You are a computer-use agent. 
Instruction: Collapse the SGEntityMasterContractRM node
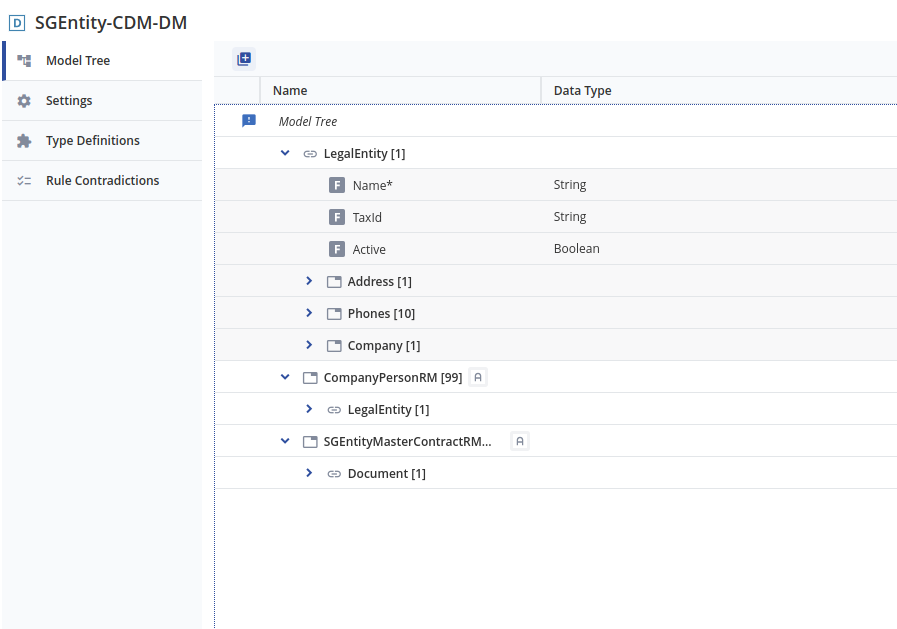285,441
